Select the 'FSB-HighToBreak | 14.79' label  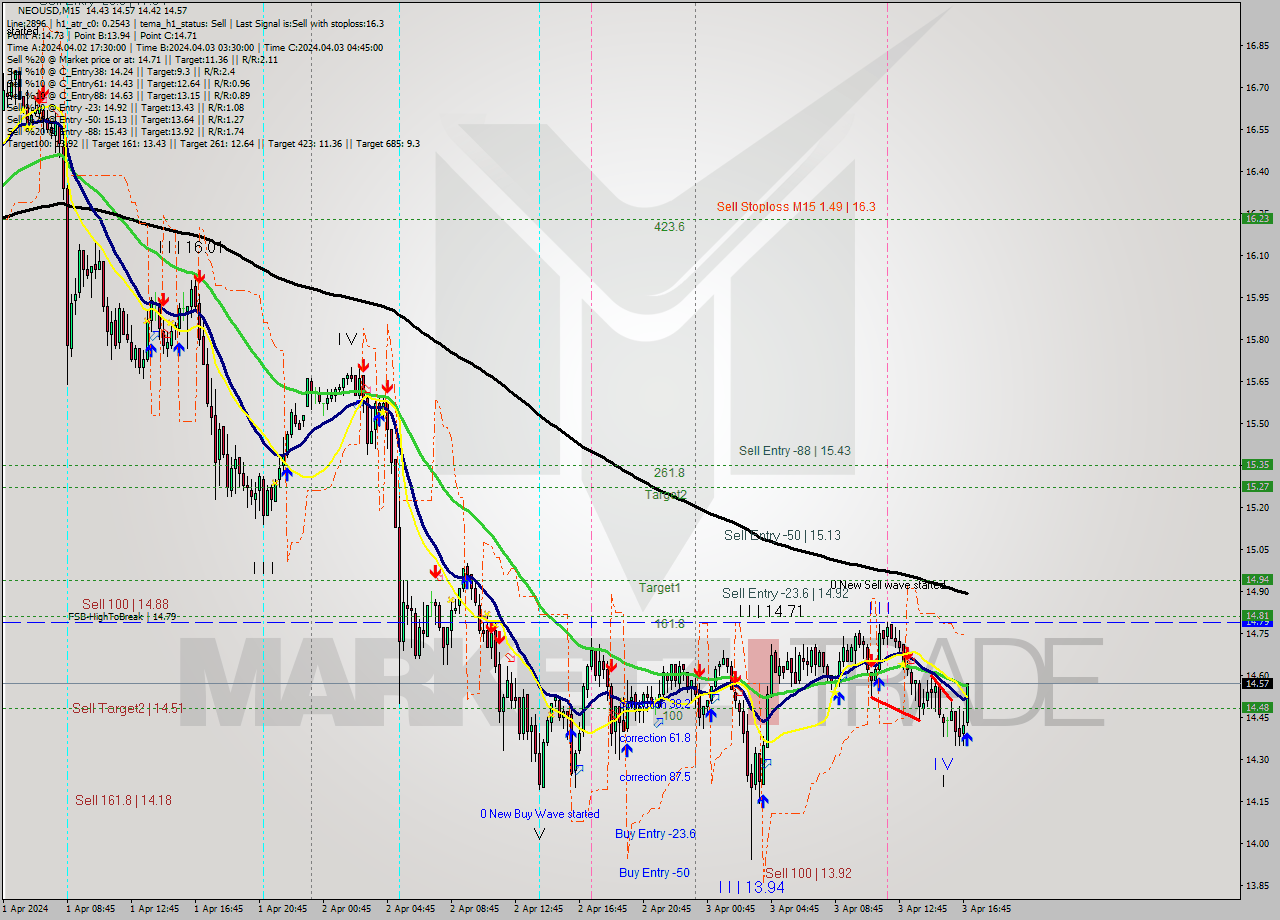tap(122, 617)
